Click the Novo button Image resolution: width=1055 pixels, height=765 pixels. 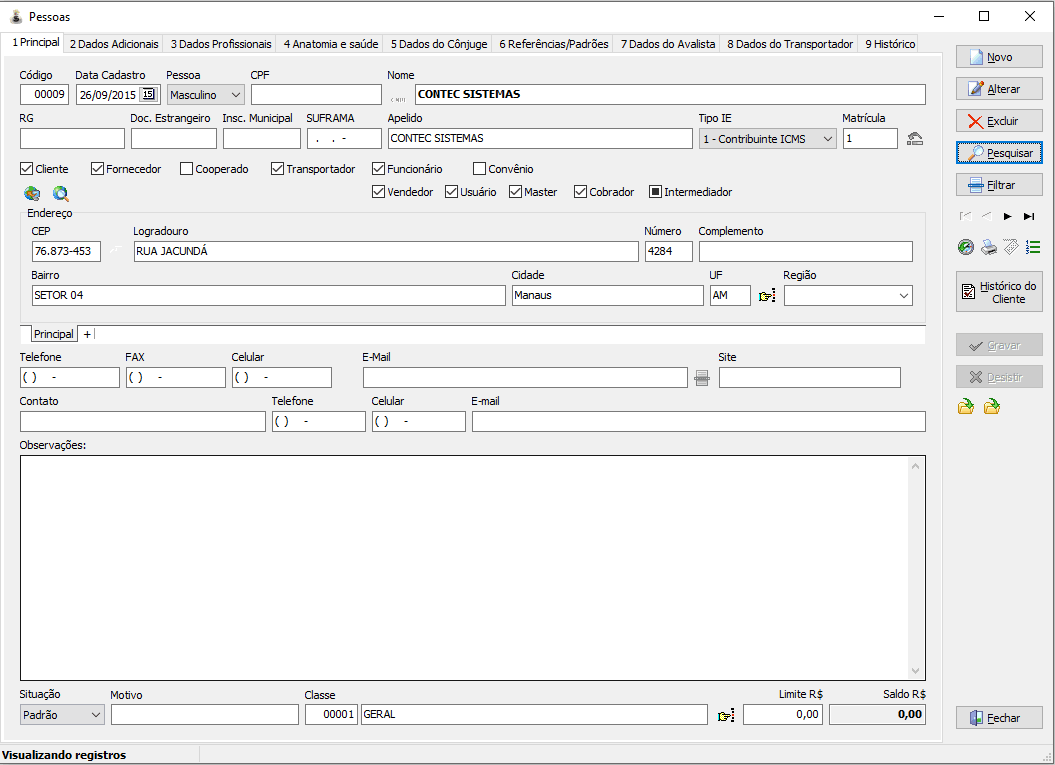(x=999, y=57)
